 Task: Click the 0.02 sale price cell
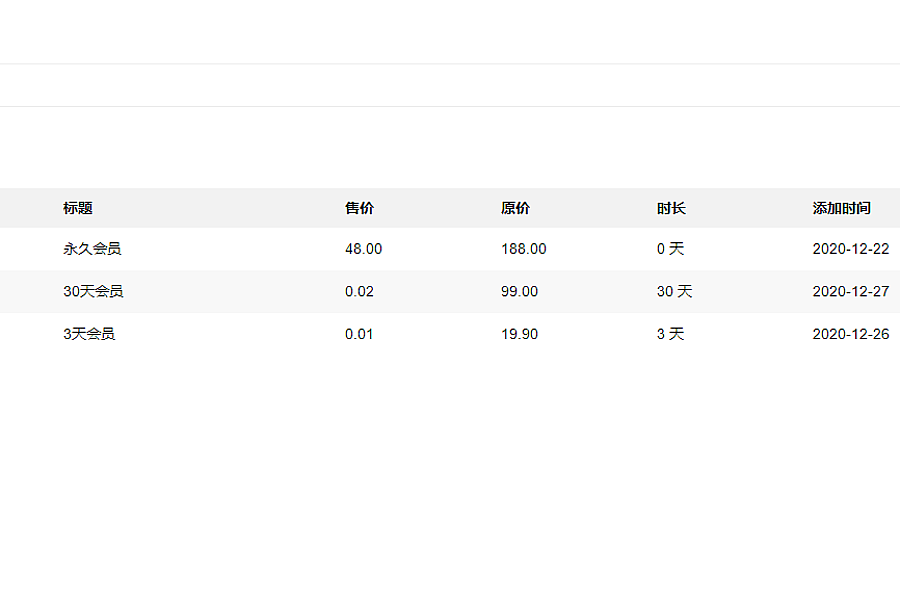pyautogui.click(x=359, y=291)
